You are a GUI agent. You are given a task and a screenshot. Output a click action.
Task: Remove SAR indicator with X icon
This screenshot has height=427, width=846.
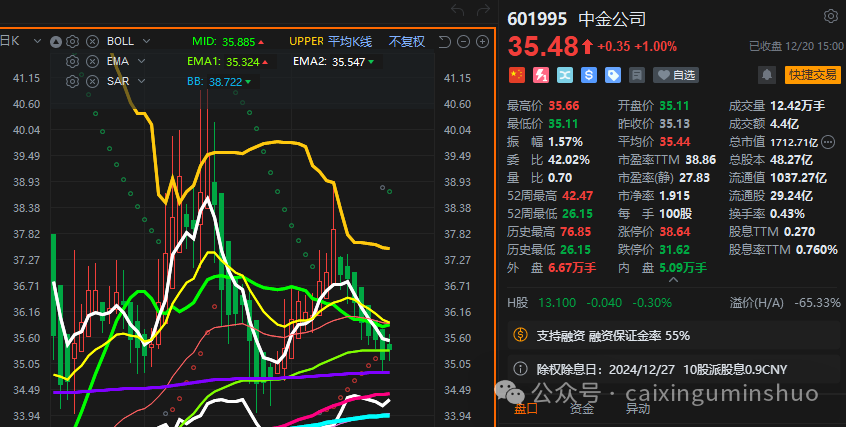click(x=92, y=82)
